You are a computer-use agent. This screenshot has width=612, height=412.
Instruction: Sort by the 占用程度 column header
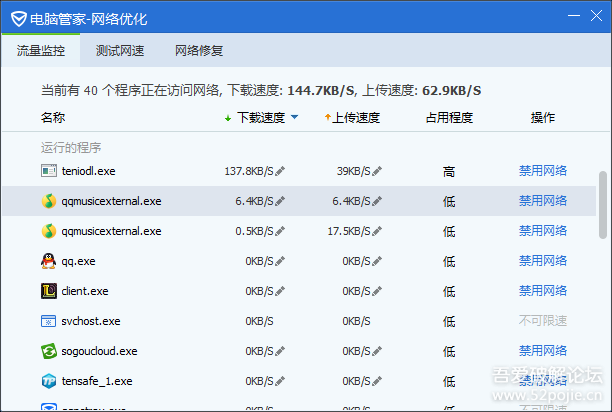coord(449,117)
